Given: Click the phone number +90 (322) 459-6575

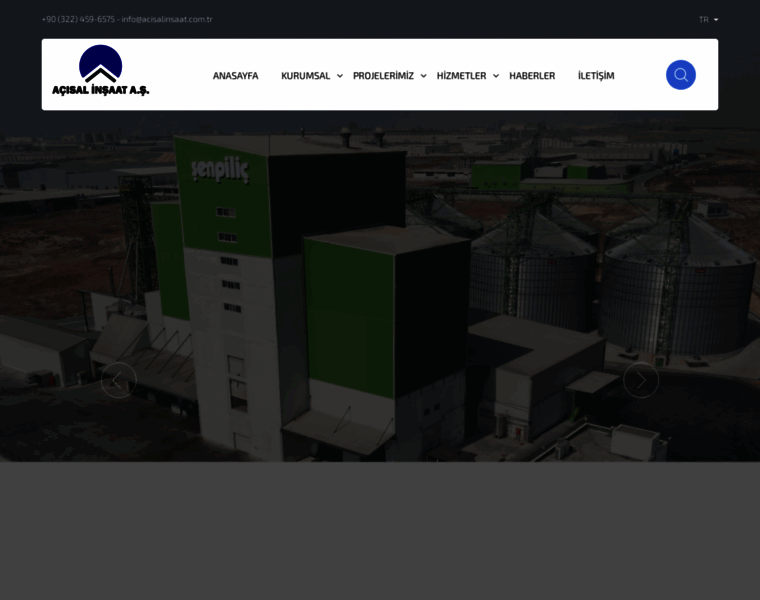Looking at the screenshot, I should point(78,19).
